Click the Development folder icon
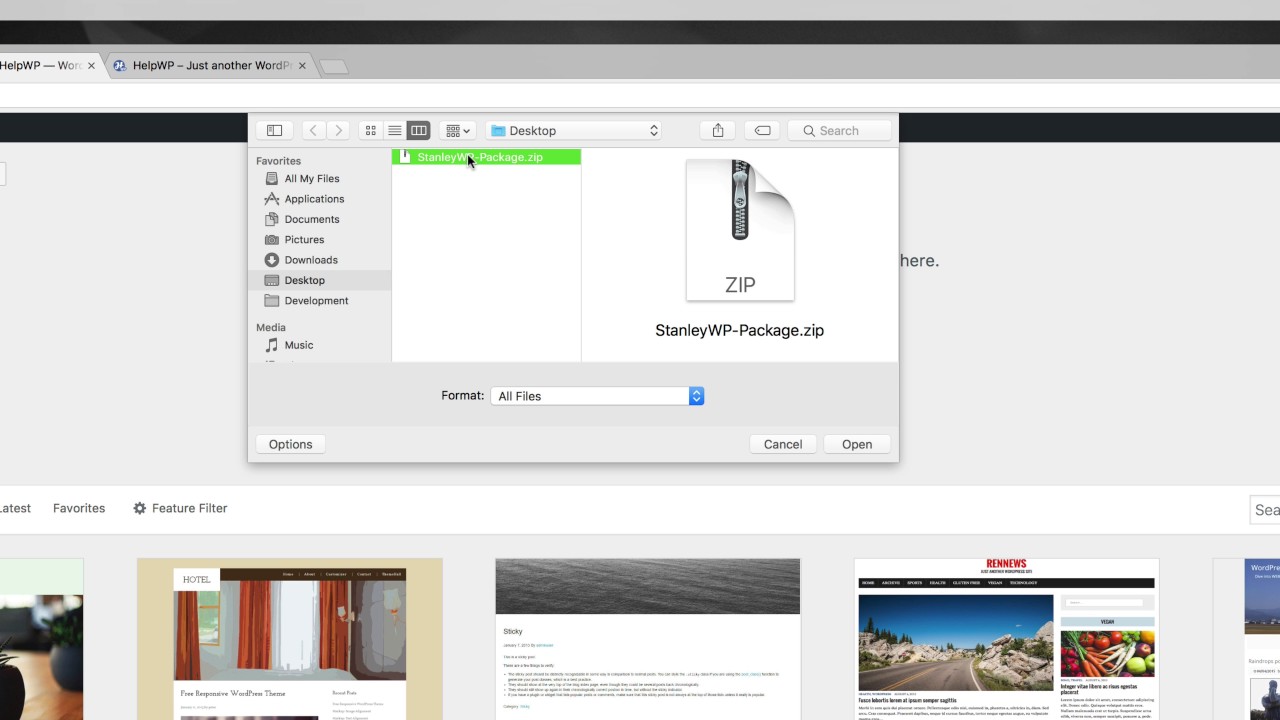This screenshot has width=1280, height=720. tap(272, 301)
